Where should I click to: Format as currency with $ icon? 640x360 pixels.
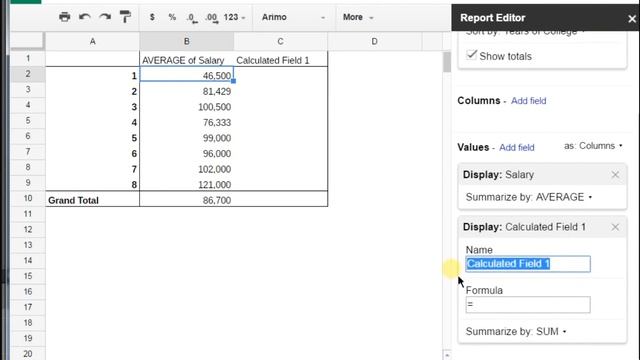(x=152, y=17)
